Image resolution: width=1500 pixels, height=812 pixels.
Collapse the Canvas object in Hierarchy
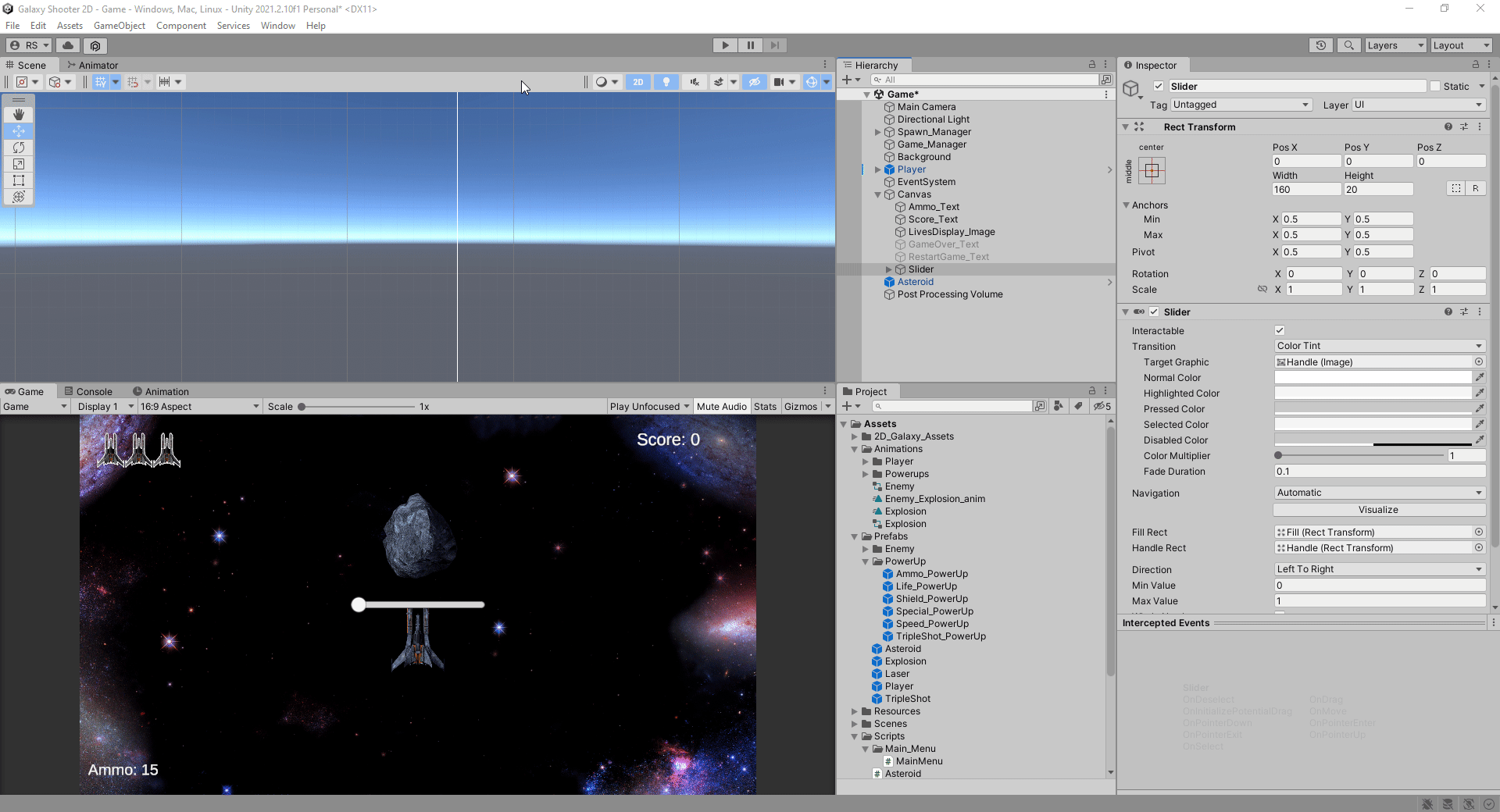tap(877, 194)
